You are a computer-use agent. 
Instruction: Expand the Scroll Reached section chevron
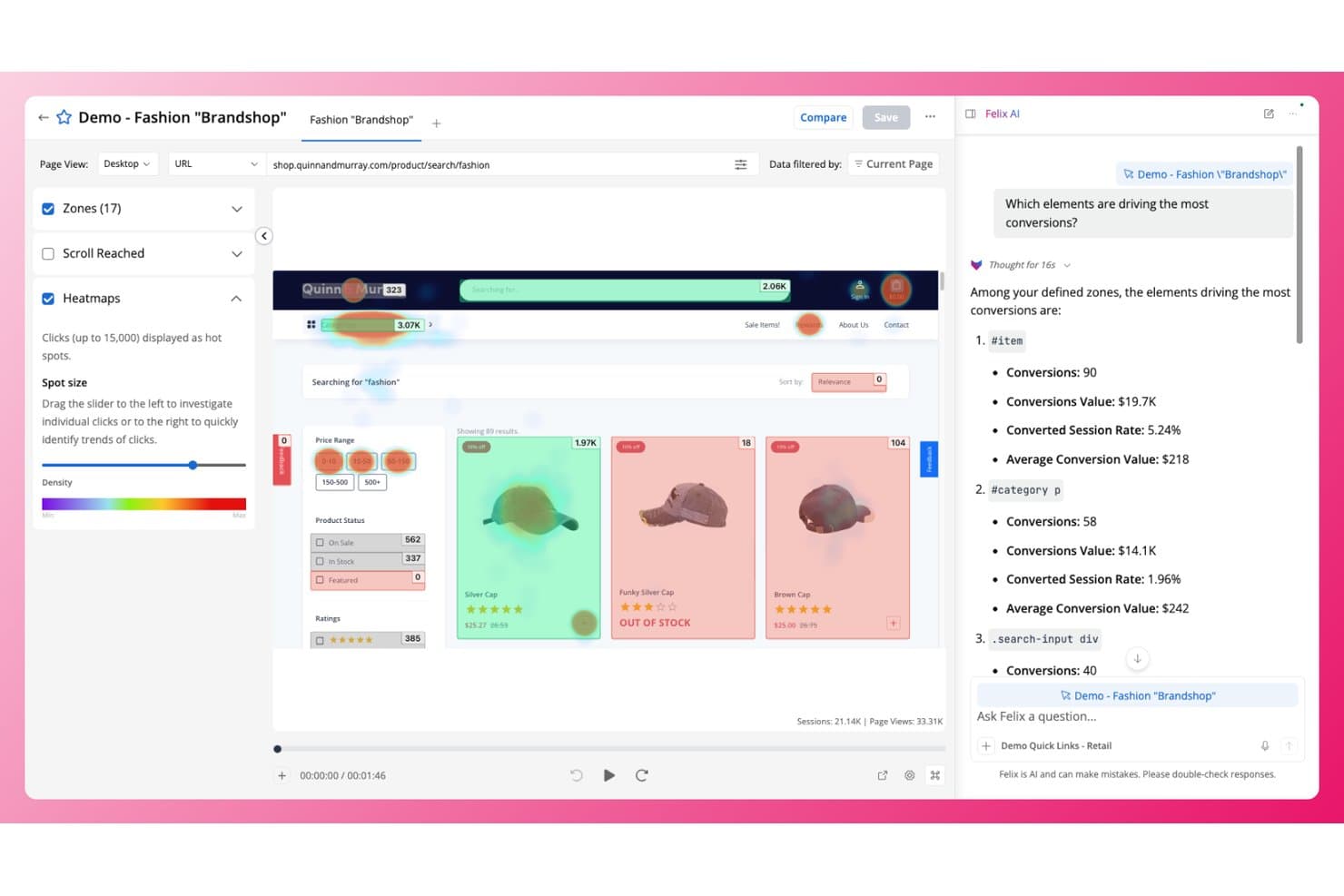[x=237, y=254]
